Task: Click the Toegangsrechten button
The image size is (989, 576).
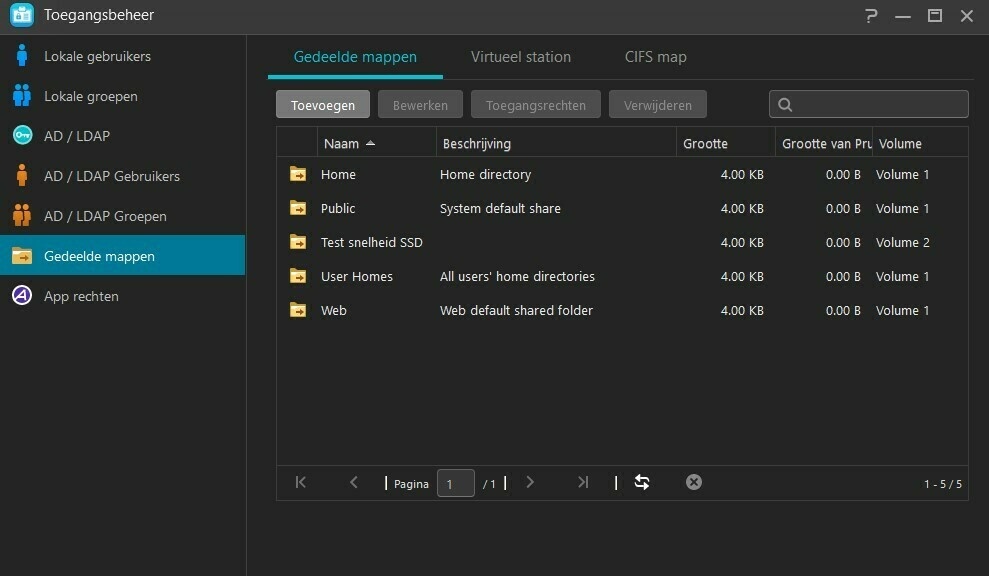Action: (535, 105)
